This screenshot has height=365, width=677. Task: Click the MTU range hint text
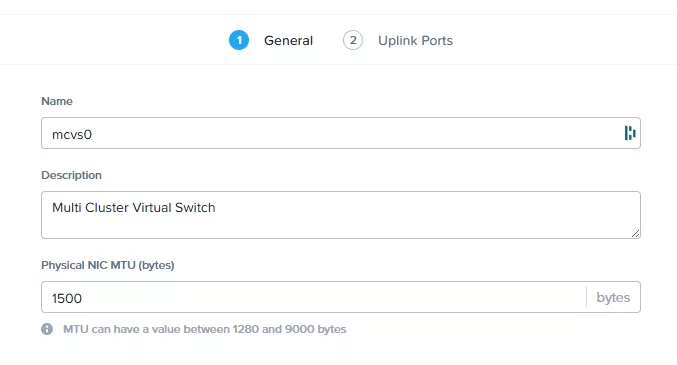[x=205, y=329]
